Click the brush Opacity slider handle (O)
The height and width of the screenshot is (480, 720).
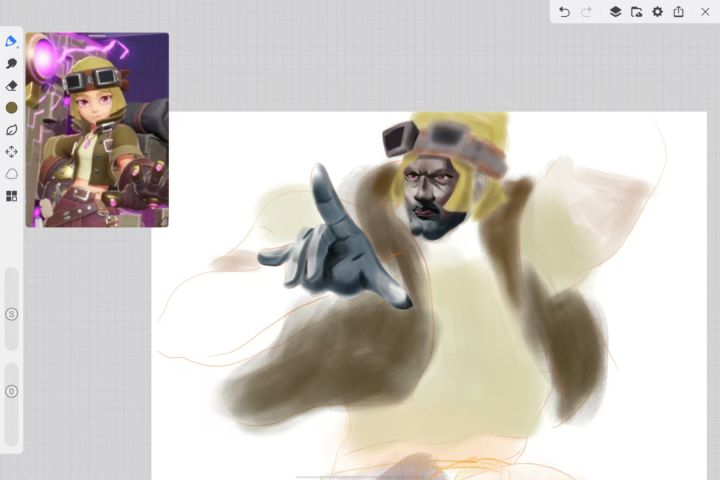tap(11, 391)
